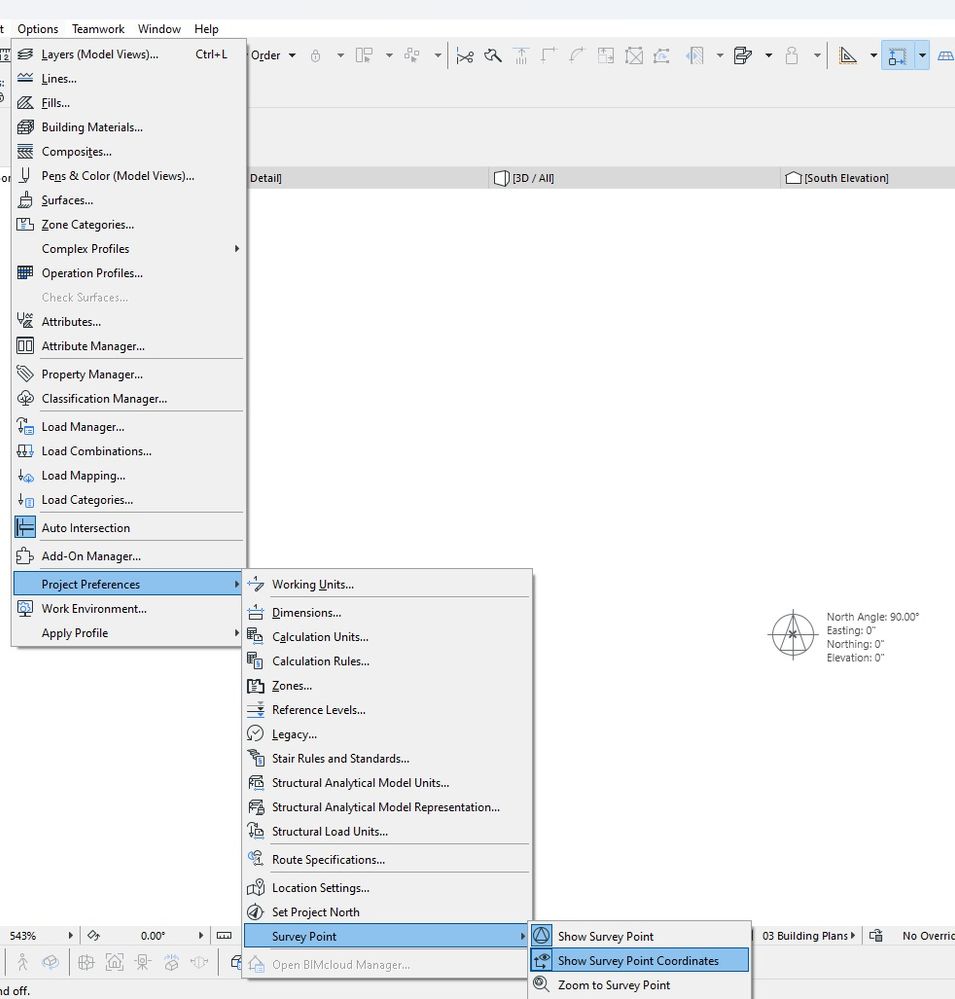Open Structural Analytical Model Units
The height and width of the screenshot is (999, 955).
387,782
